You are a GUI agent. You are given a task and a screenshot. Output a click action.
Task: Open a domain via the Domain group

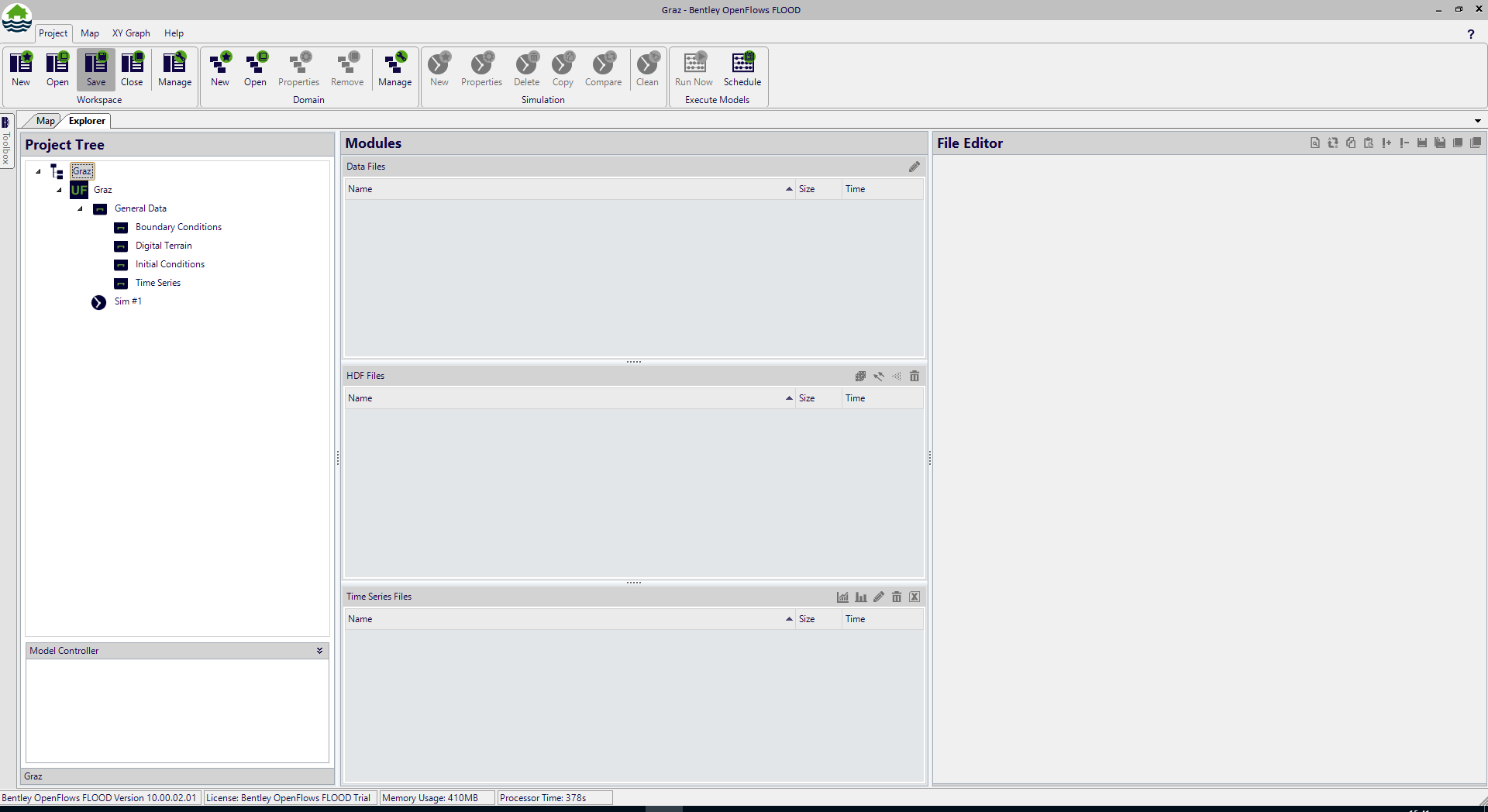[255, 69]
